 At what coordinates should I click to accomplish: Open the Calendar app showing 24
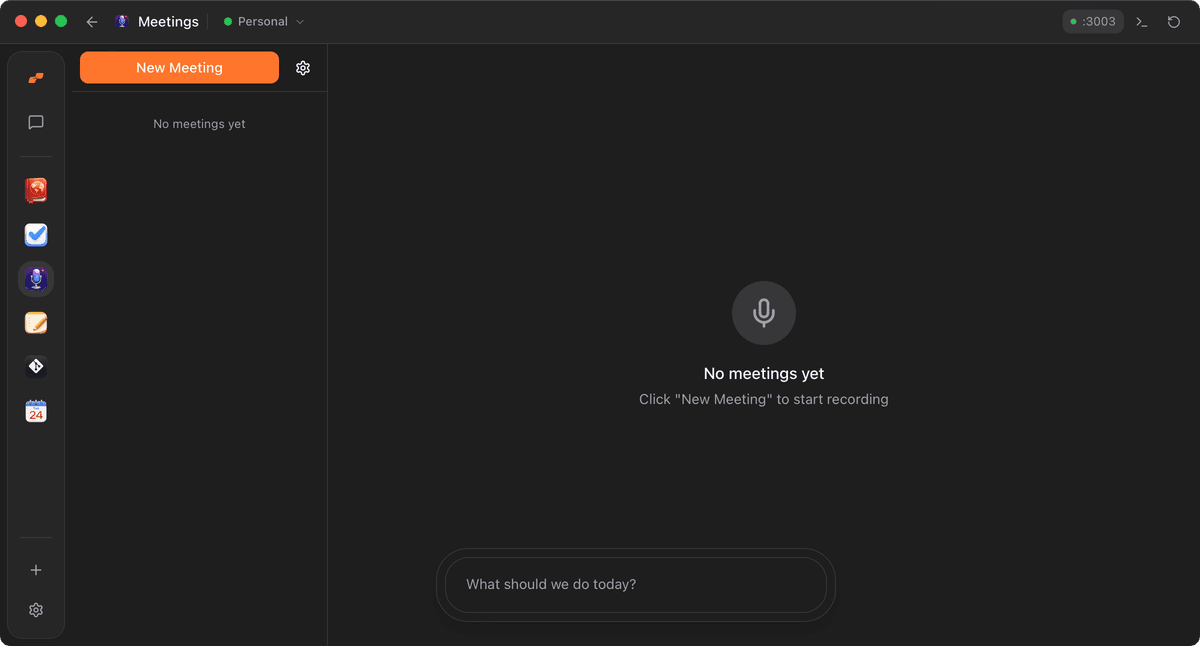click(35, 410)
